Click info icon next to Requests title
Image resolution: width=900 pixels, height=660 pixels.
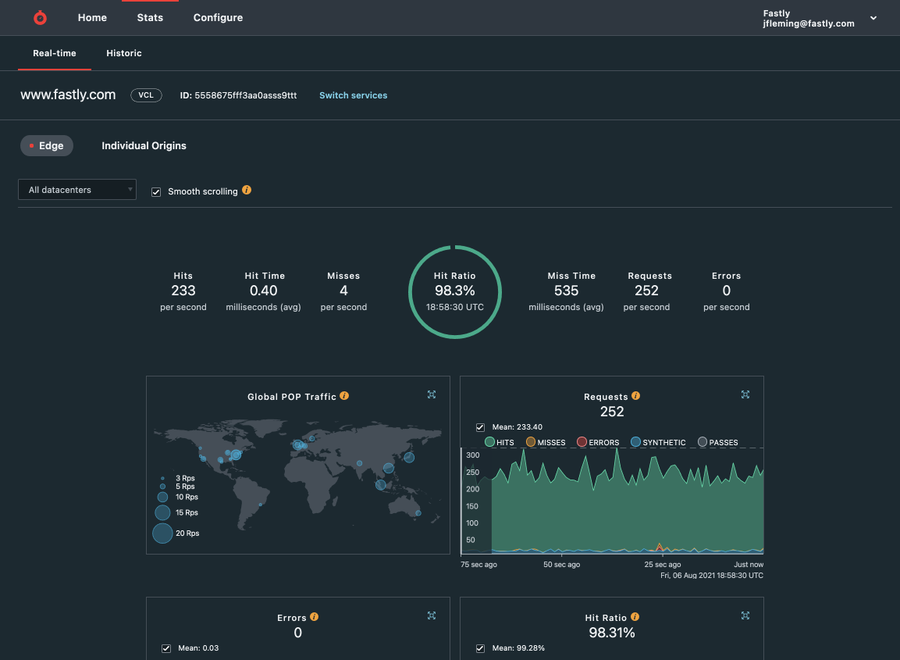(636, 395)
